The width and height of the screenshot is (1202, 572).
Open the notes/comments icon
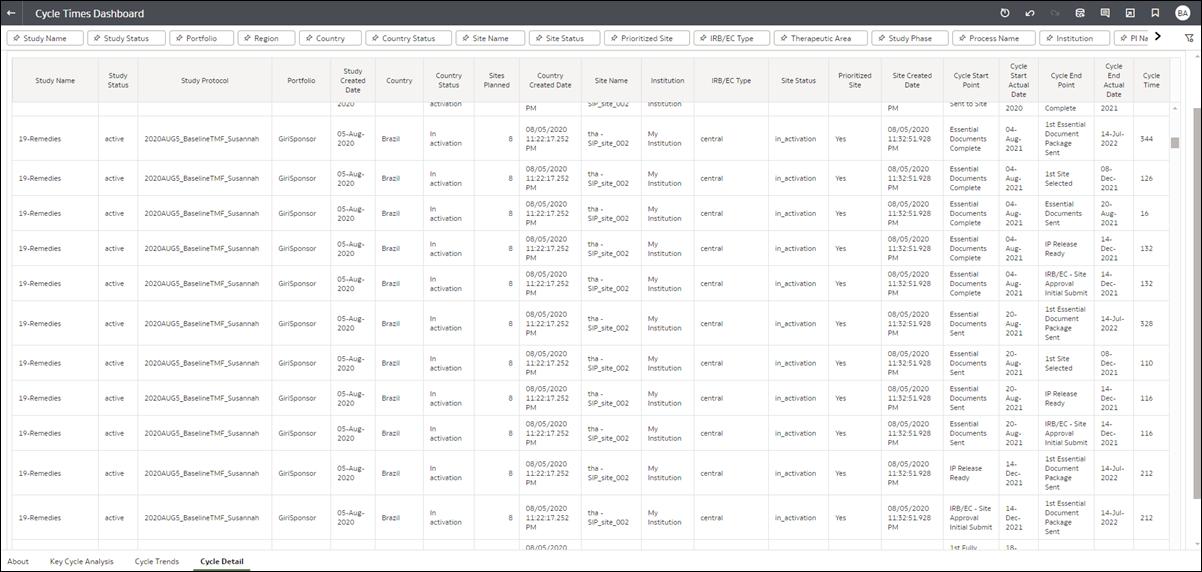(1105, 14)
